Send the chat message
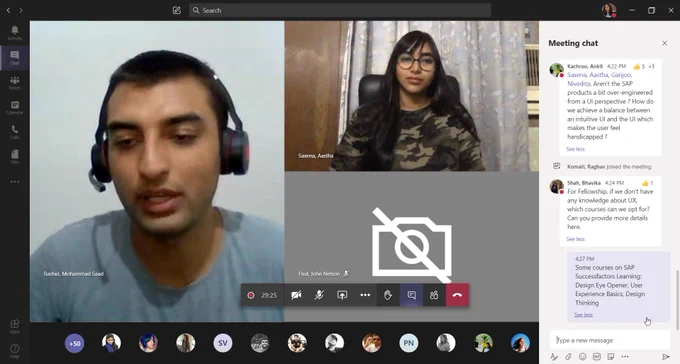 (666, 357)
